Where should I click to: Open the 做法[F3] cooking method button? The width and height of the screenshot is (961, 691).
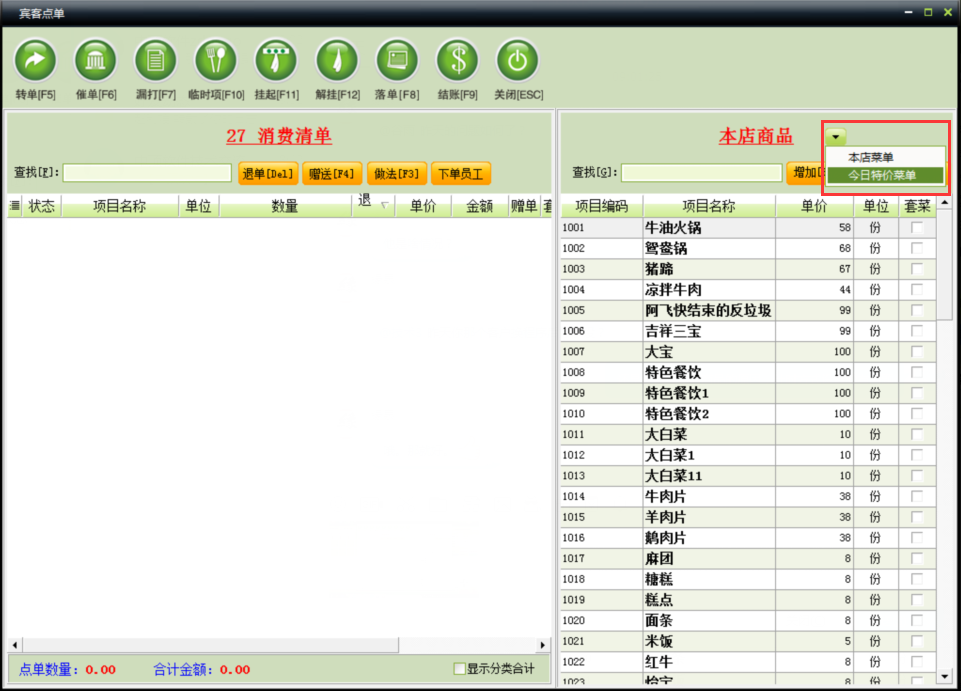[x=397, y=174]
